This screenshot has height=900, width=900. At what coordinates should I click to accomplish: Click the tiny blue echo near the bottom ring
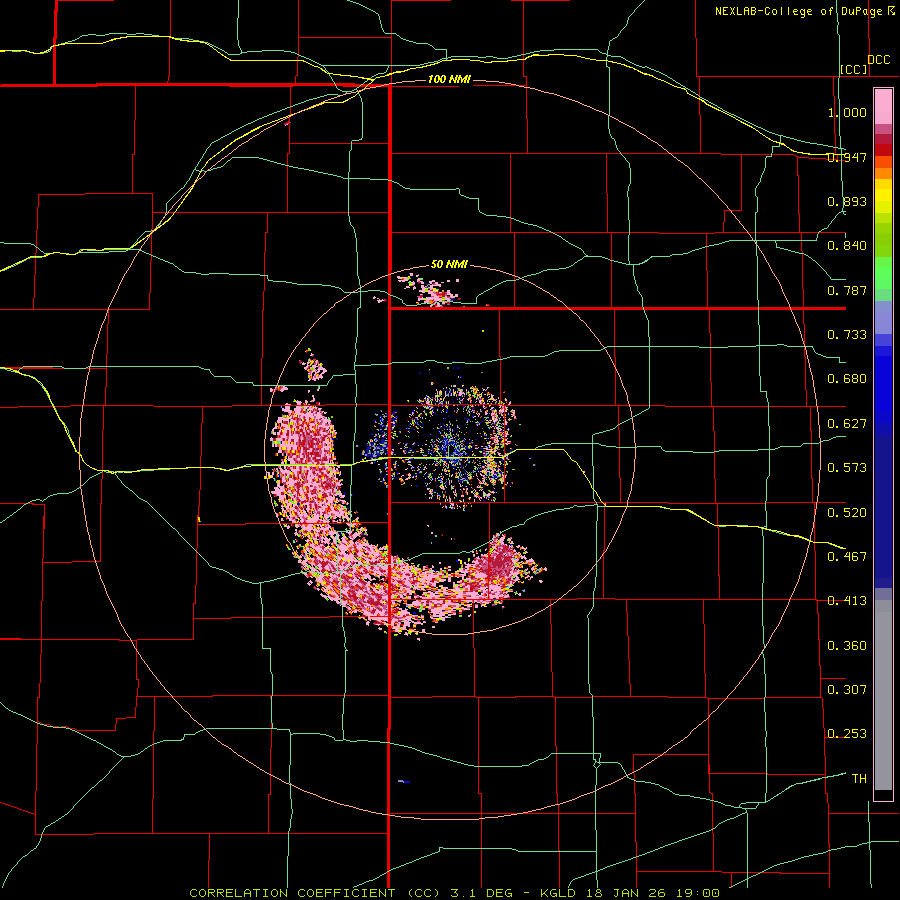pos(404,781)
